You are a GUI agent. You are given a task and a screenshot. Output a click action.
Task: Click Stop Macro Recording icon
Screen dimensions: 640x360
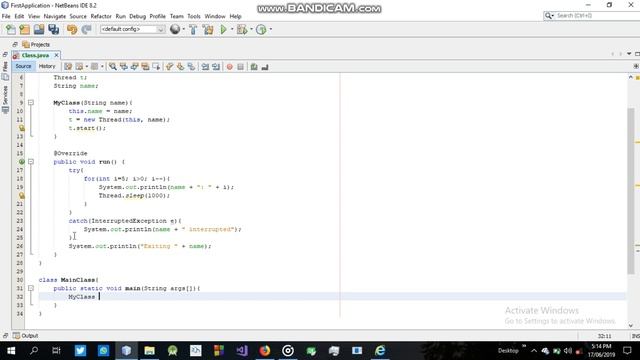point(240,67)
